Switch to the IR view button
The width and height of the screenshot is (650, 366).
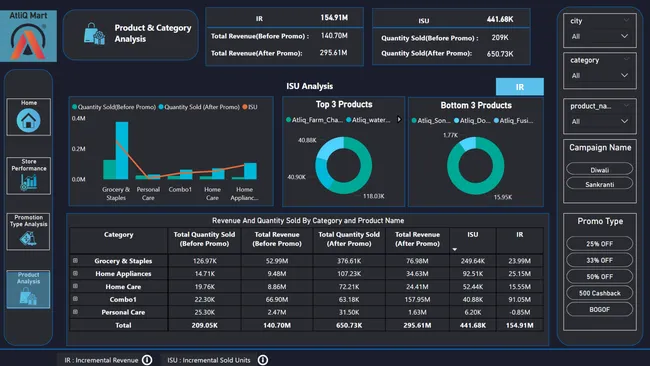coord(520,87)
